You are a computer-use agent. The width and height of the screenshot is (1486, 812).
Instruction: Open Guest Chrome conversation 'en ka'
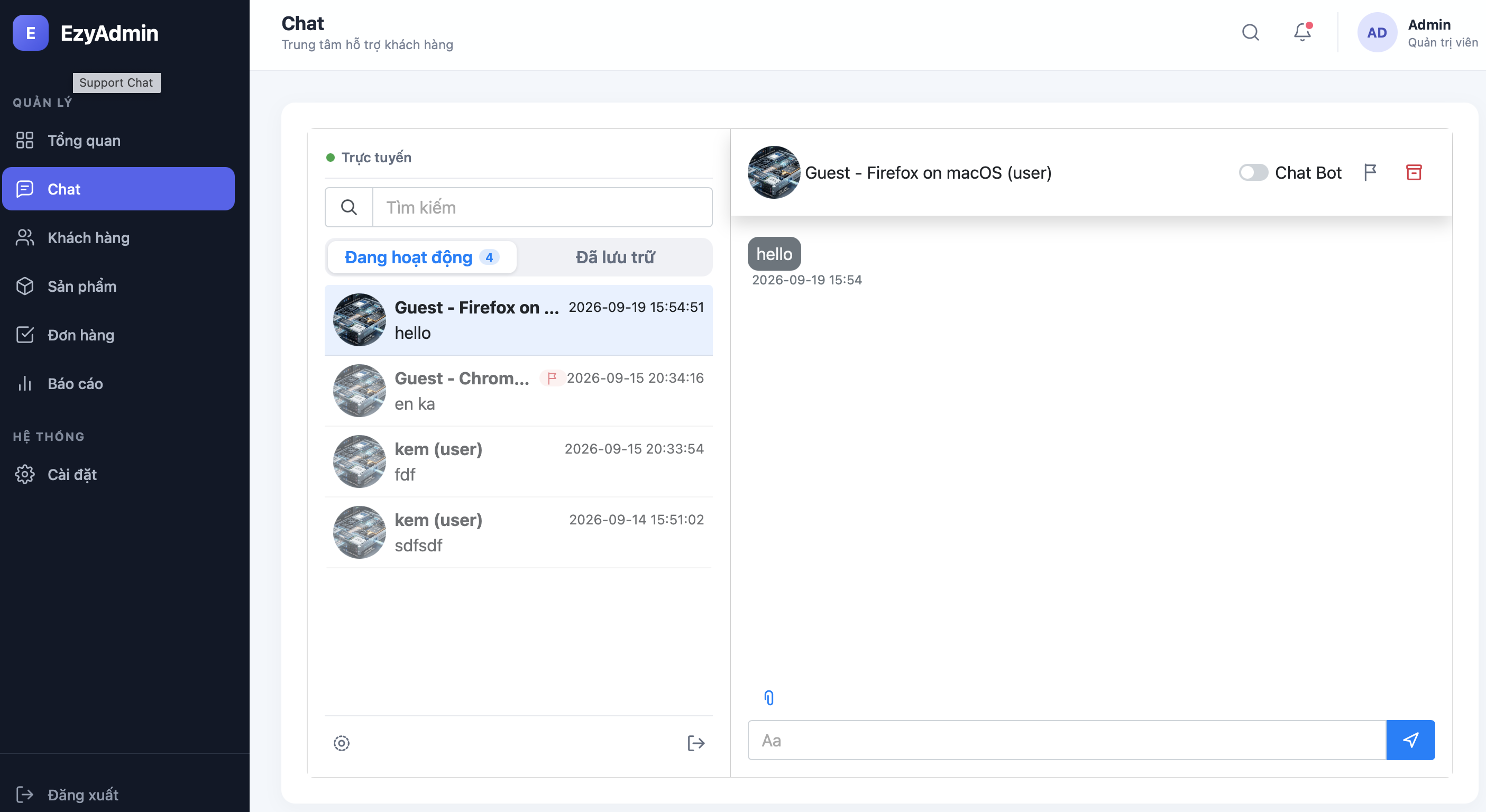[x=519, y=391]
